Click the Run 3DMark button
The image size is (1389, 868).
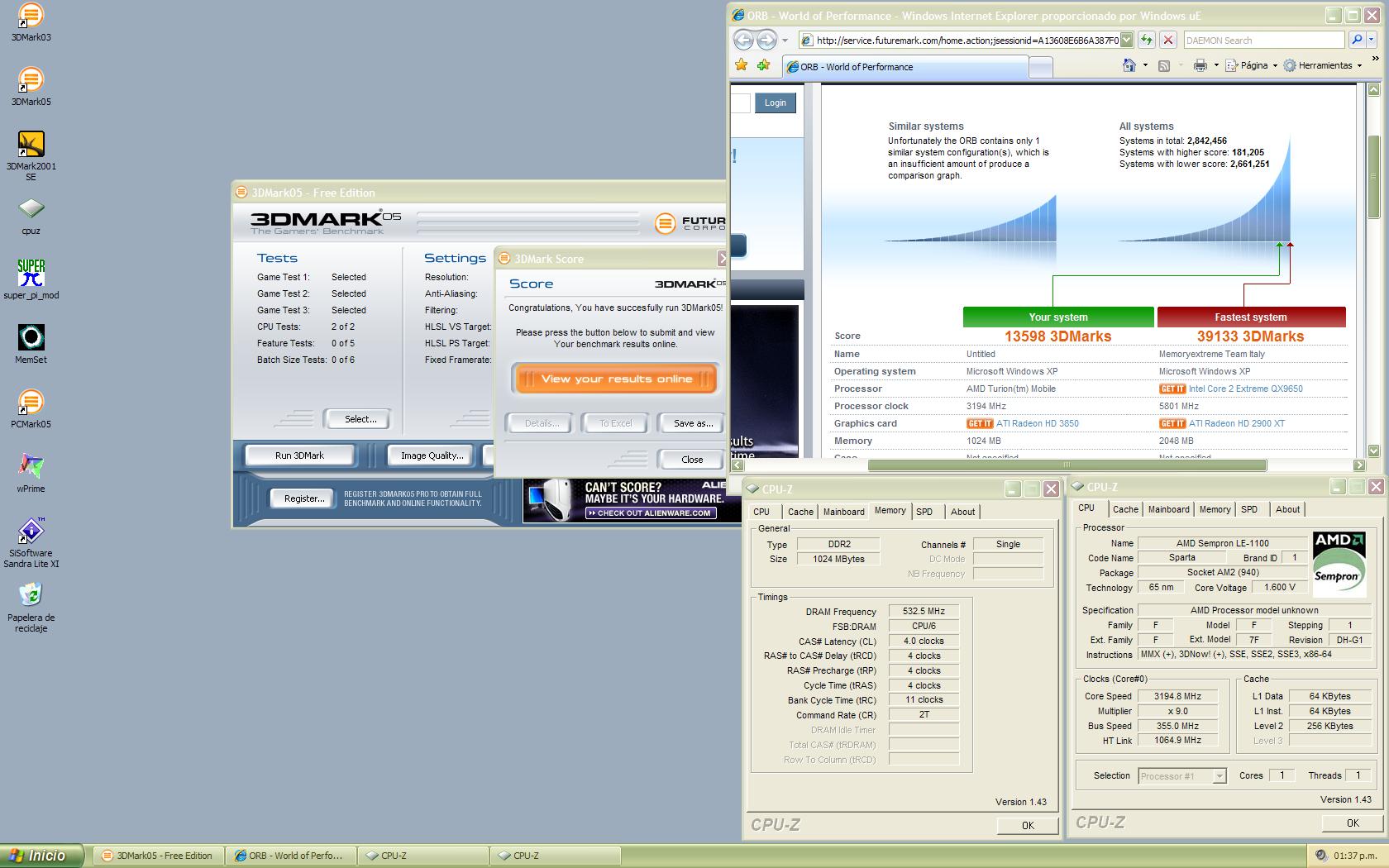[299, 455]
